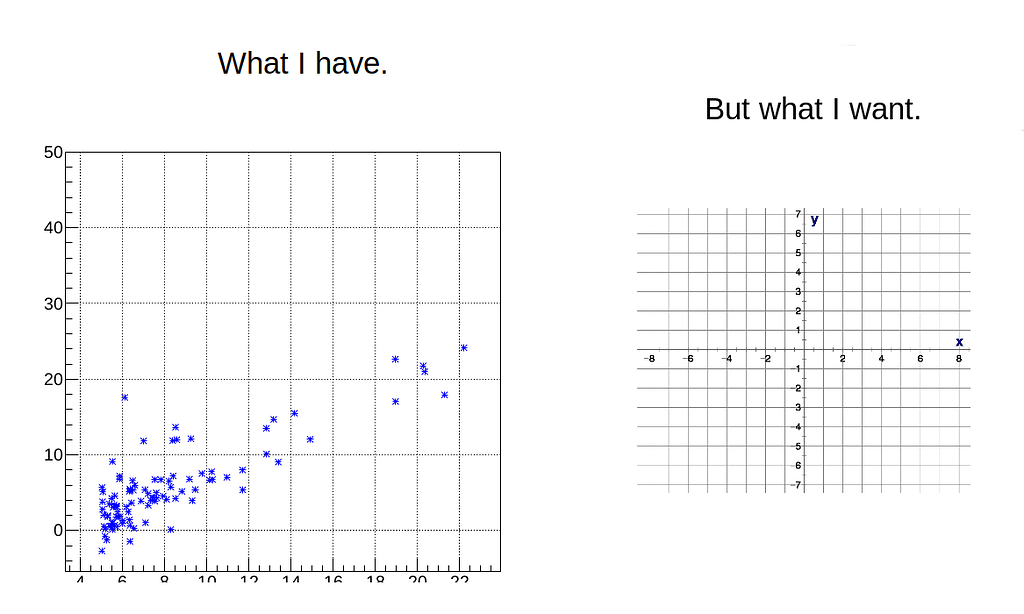Click the 10 label on the scatter plot y-axis
The image size is (1024, 614).
53,454
